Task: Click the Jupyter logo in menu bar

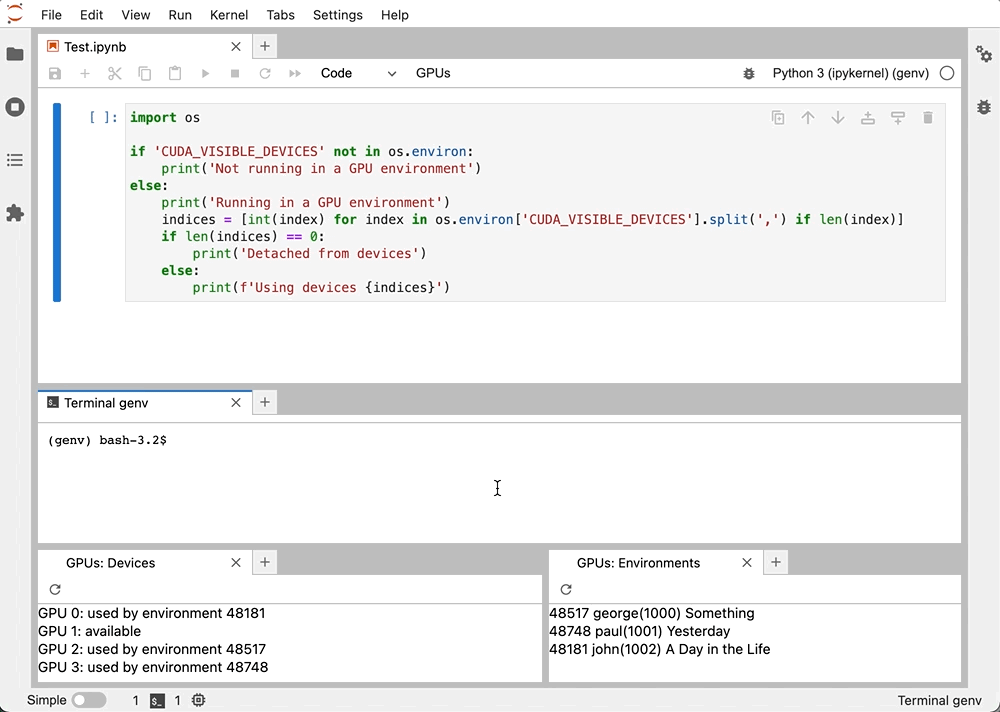Action: (x=15, y=14)
